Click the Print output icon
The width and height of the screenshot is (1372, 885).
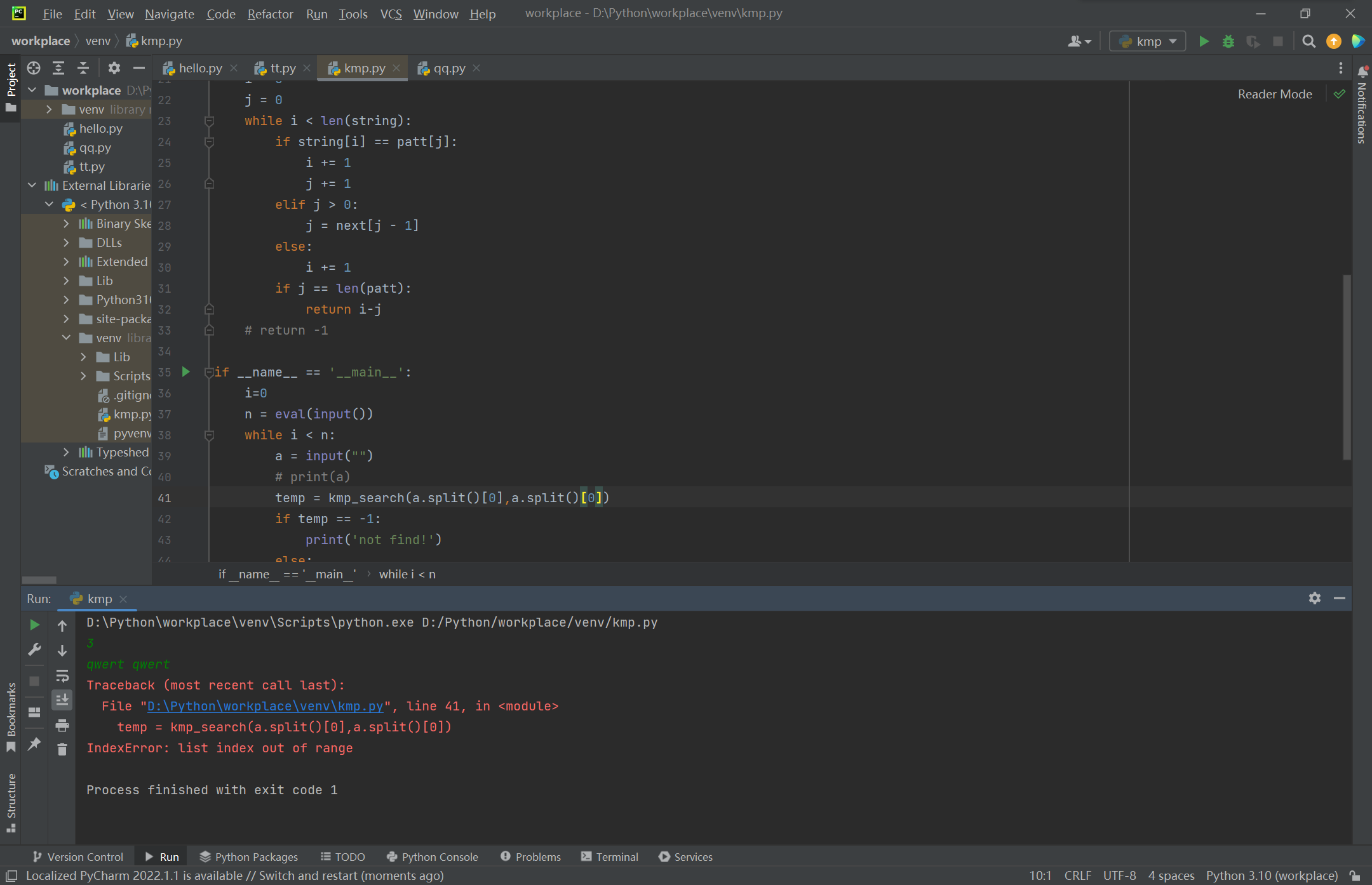pos(62,725)
